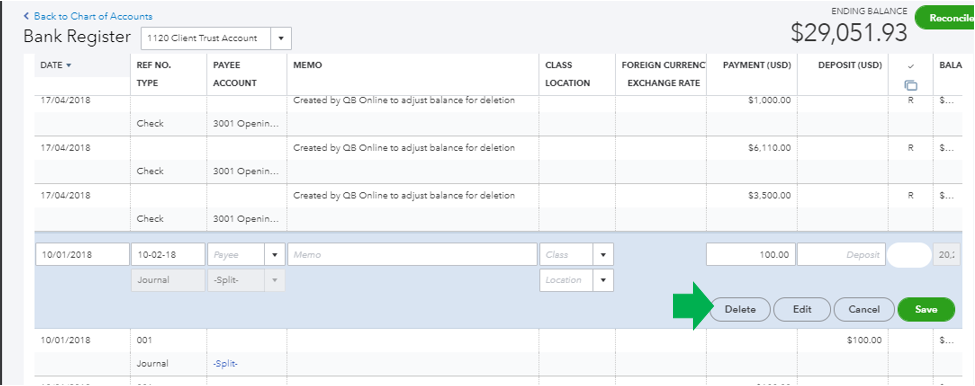Click the R status on the $1,000.00 row
The width and height of the screenshot is (975, 386).
[x=910, y=100]
